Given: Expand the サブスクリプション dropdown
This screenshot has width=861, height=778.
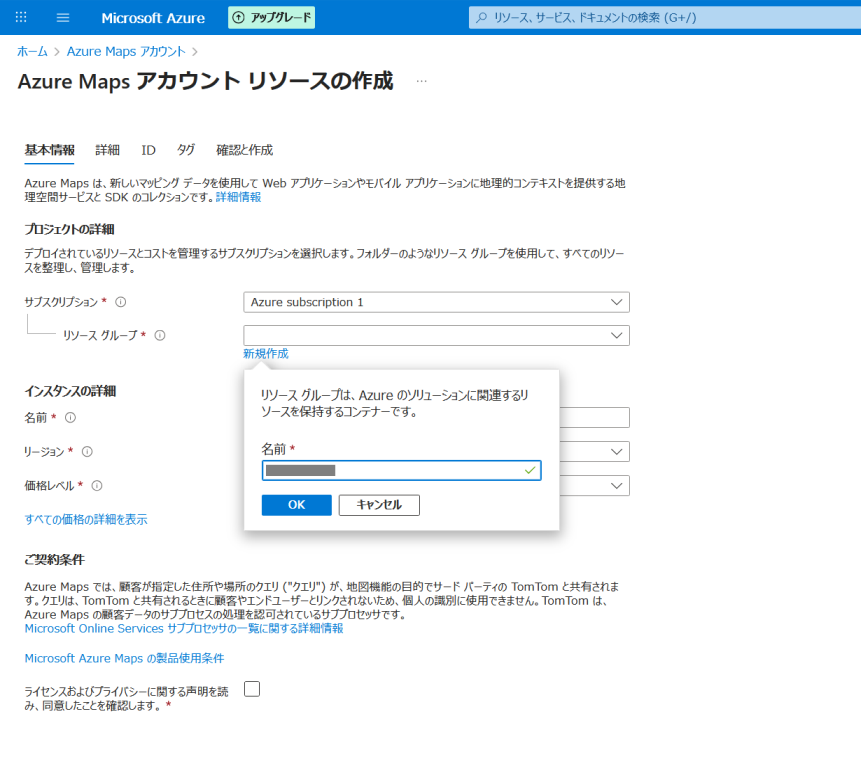Looking at the screenshot, I should tap(437, 303).
